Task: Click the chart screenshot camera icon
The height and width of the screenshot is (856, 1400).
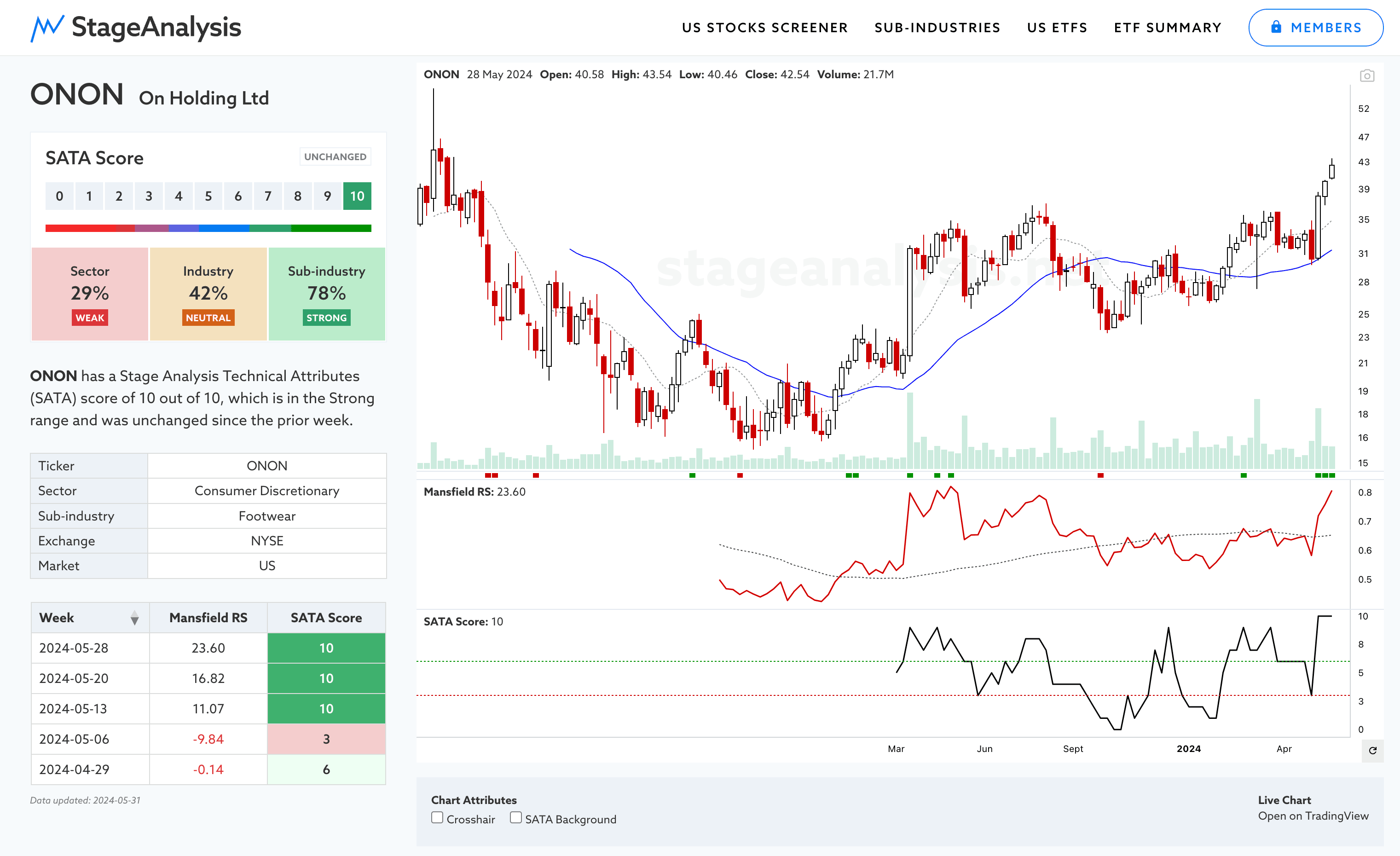Action: point(1366,75)
